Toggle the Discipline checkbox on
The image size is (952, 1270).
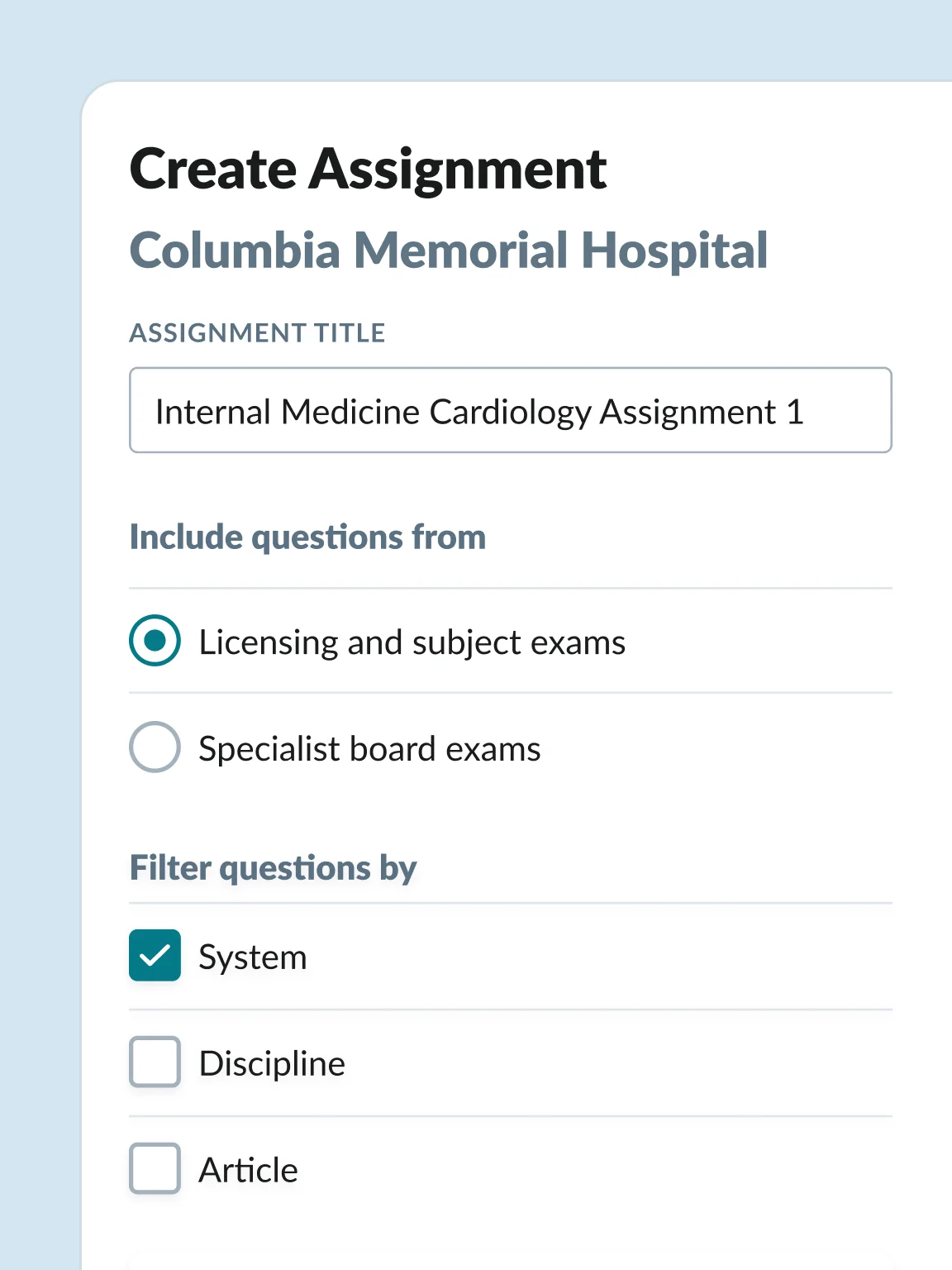[x=154, y=1063]
